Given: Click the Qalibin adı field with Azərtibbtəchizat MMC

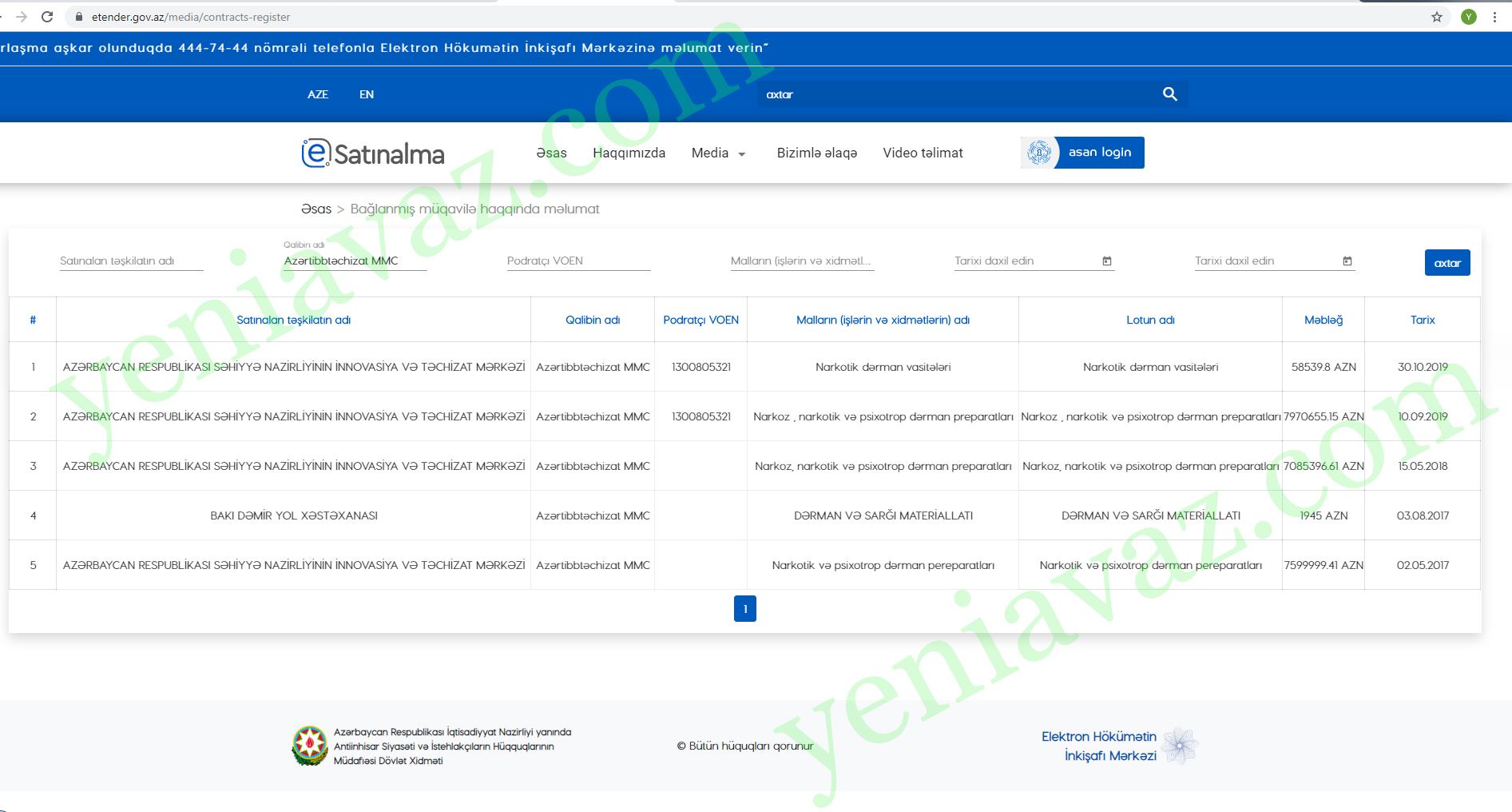Looking at the screenshot, I should tap(355, 261).
